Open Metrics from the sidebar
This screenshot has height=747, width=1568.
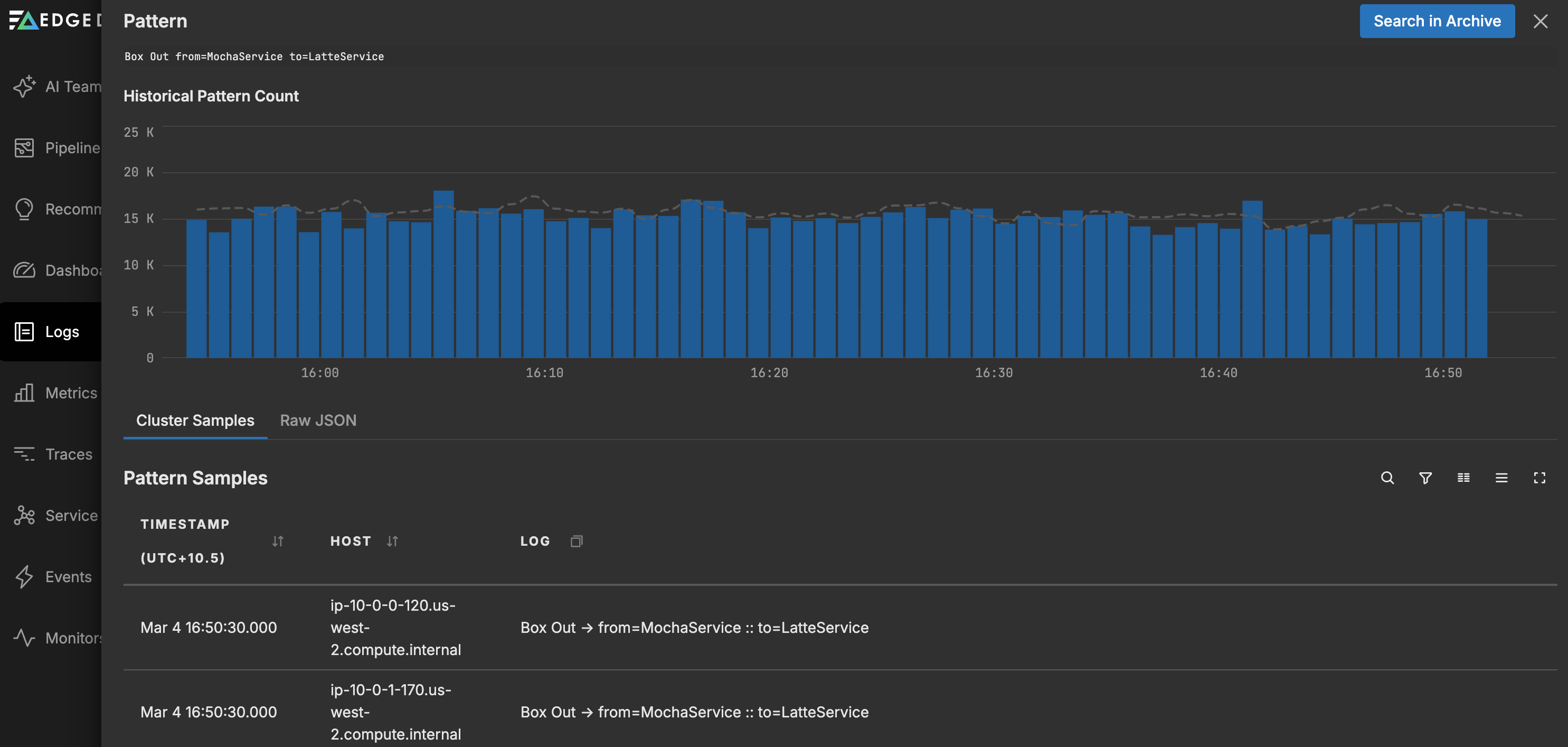pyautogui.click(x=61, y=393)
